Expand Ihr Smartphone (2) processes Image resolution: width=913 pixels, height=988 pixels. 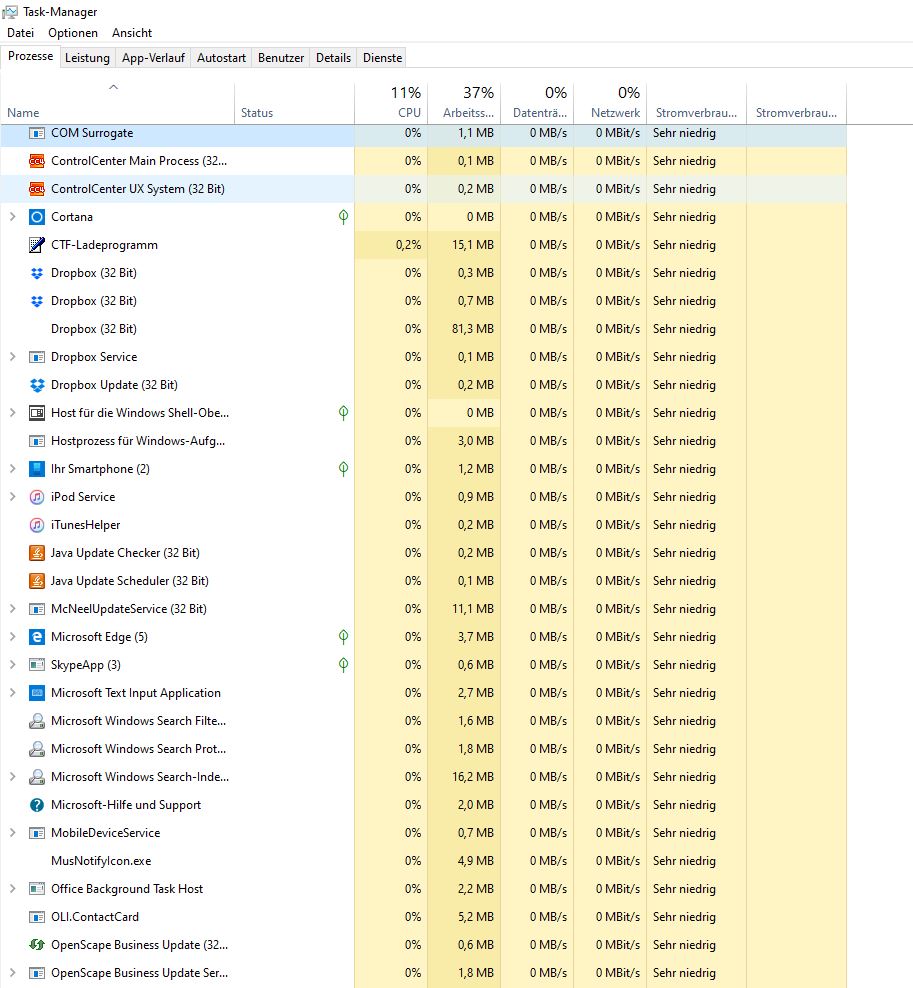[x=13, y=469]
